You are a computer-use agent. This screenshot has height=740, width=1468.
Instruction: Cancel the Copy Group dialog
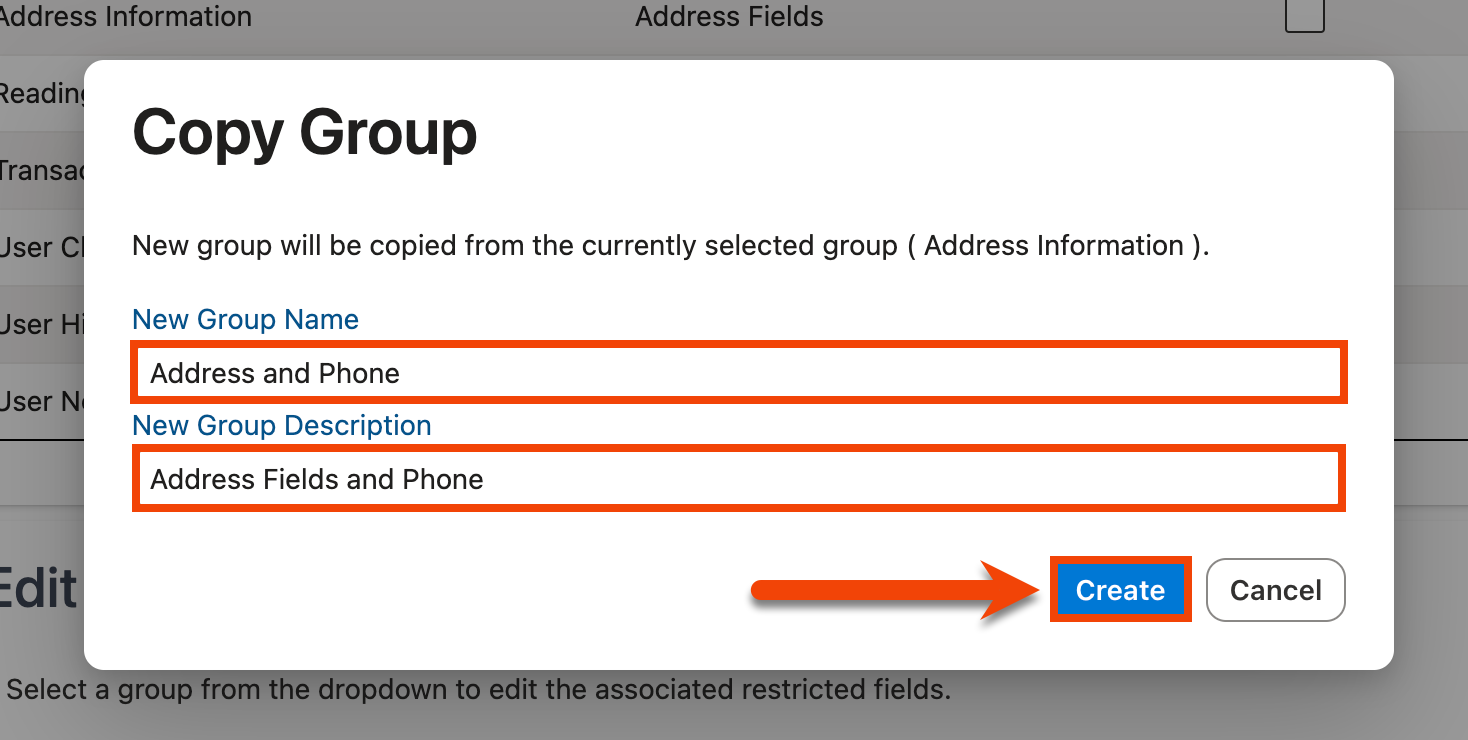point(1275,590)
